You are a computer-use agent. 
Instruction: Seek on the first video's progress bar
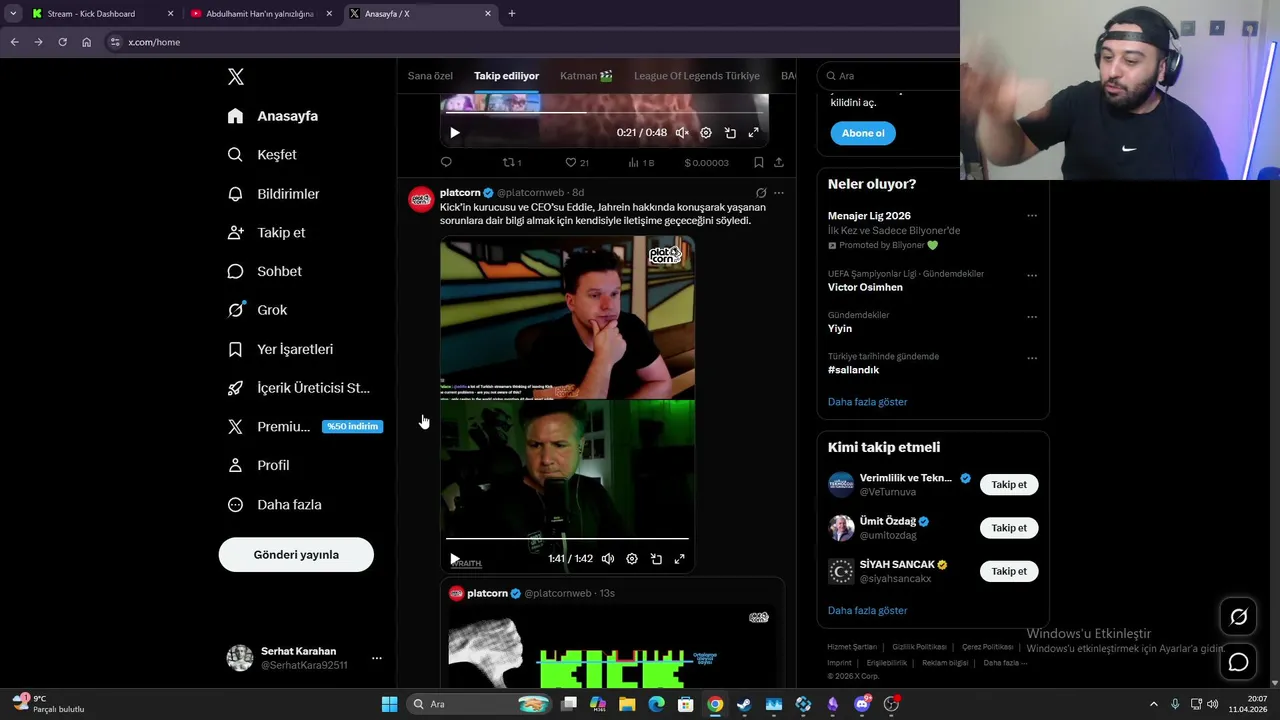(x=604, y=112)
